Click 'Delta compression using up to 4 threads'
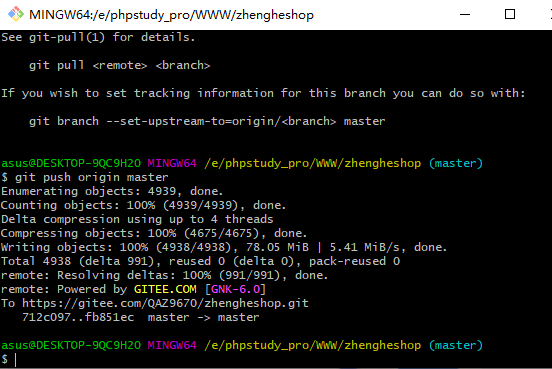This screenshot has width=552, height=369. [x=137, y=219]
